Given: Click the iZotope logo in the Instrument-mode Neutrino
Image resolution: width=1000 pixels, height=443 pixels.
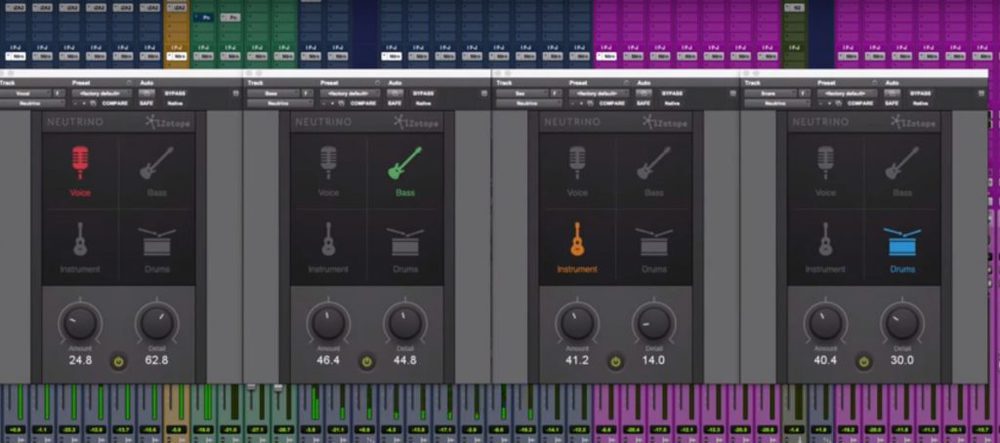Looking at the screenshot, I should (x=665, y=122).
